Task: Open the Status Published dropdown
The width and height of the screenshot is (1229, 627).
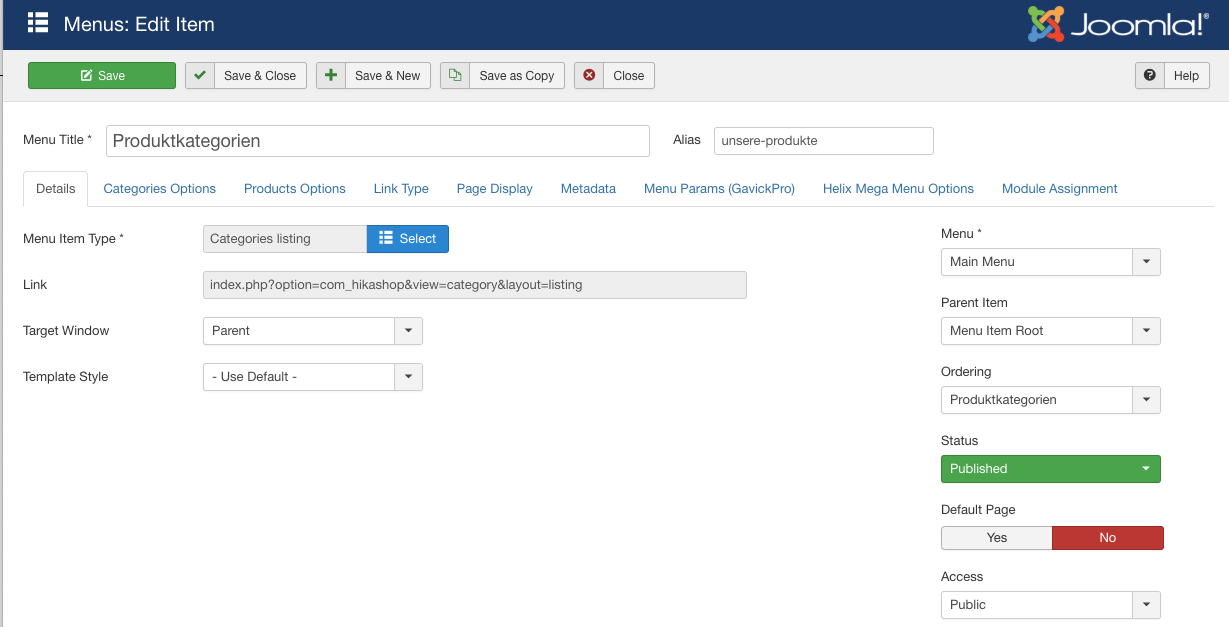Action: (x=1050, y=469)
